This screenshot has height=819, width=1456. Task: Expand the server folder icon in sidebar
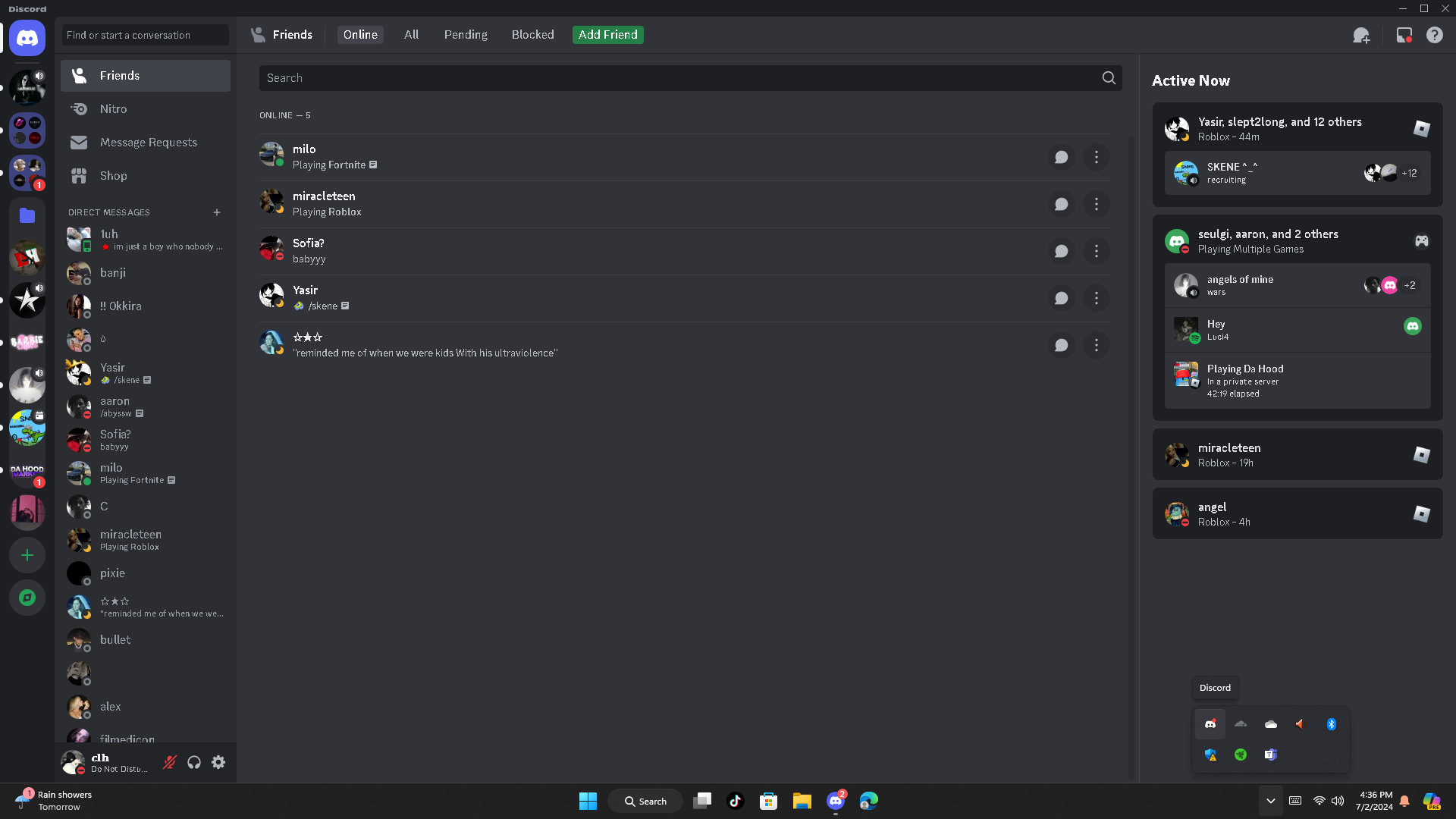click(27, 216)
